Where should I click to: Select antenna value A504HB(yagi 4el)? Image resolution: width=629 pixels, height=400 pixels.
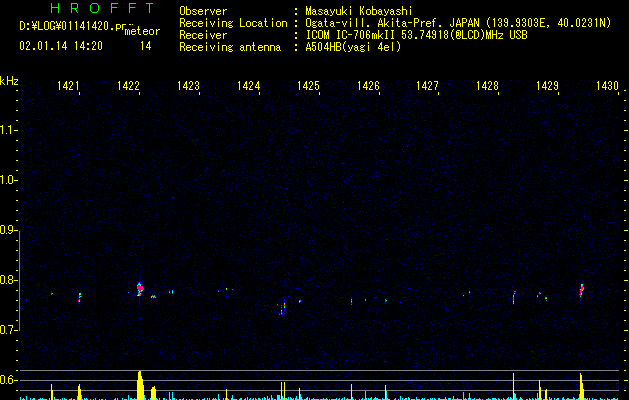click(353, 47)
